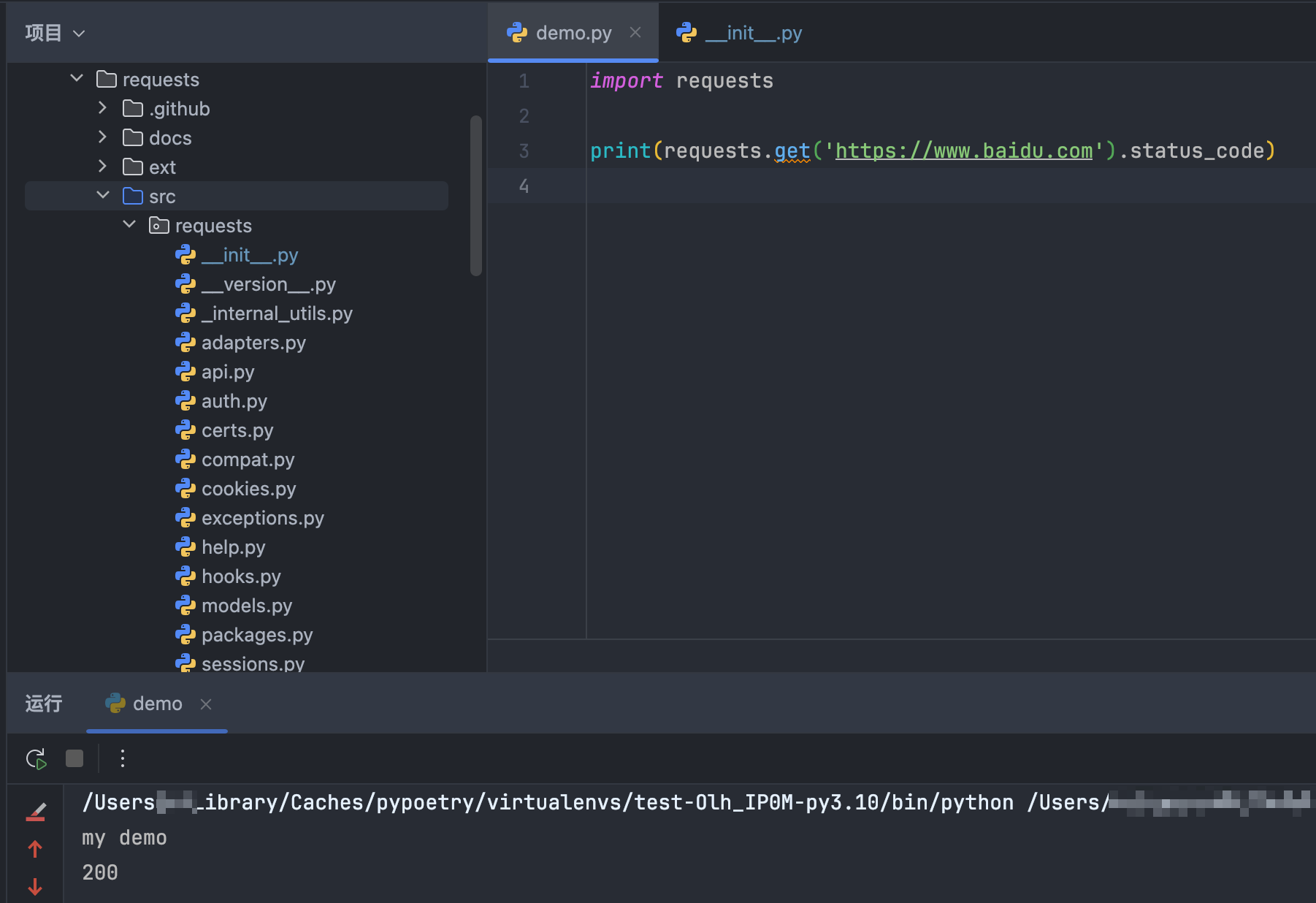Expand the .github folder
Screen dimensions: 1316x903
103,108
